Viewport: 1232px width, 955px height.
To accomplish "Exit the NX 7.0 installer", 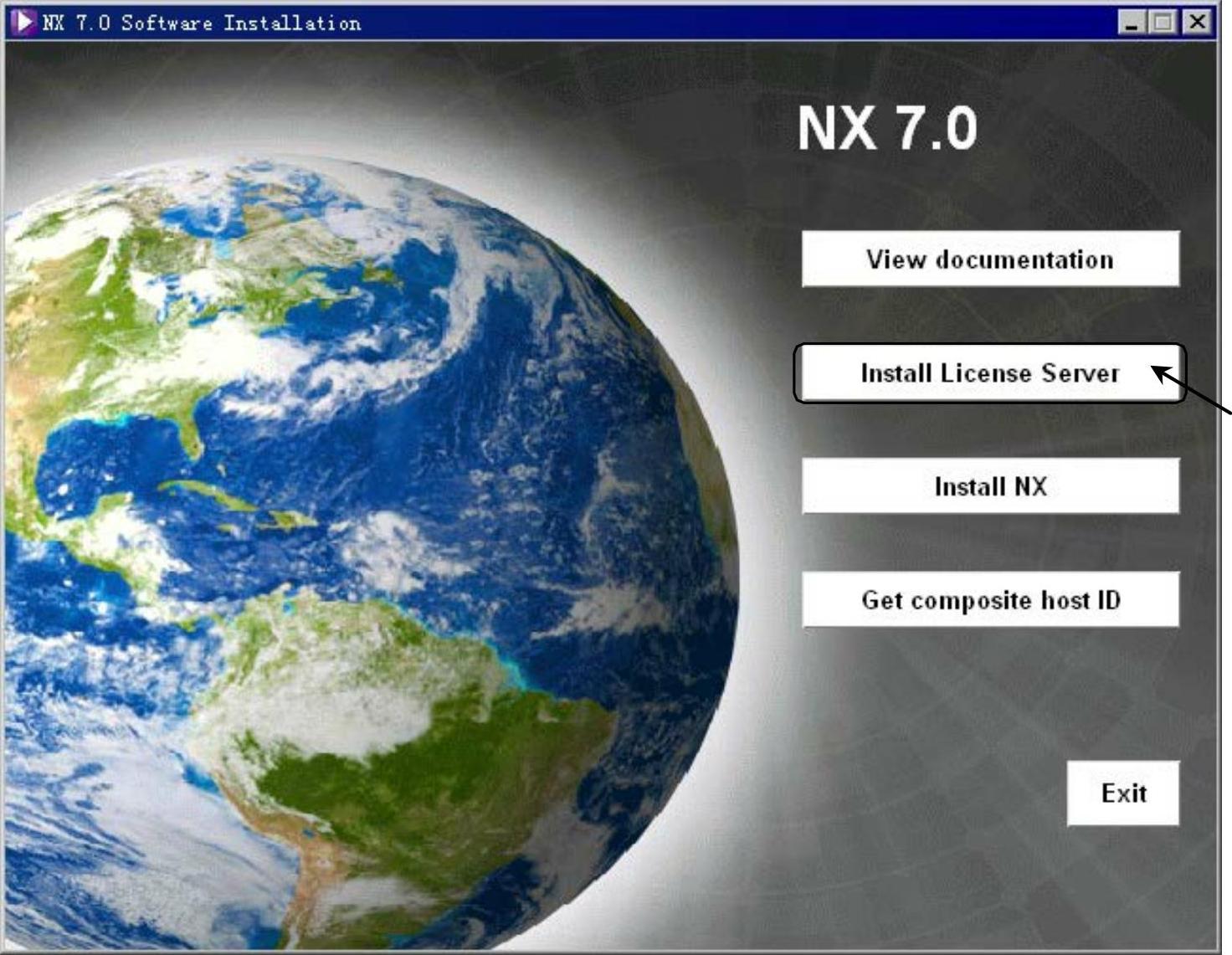I will pos(1123,793).
